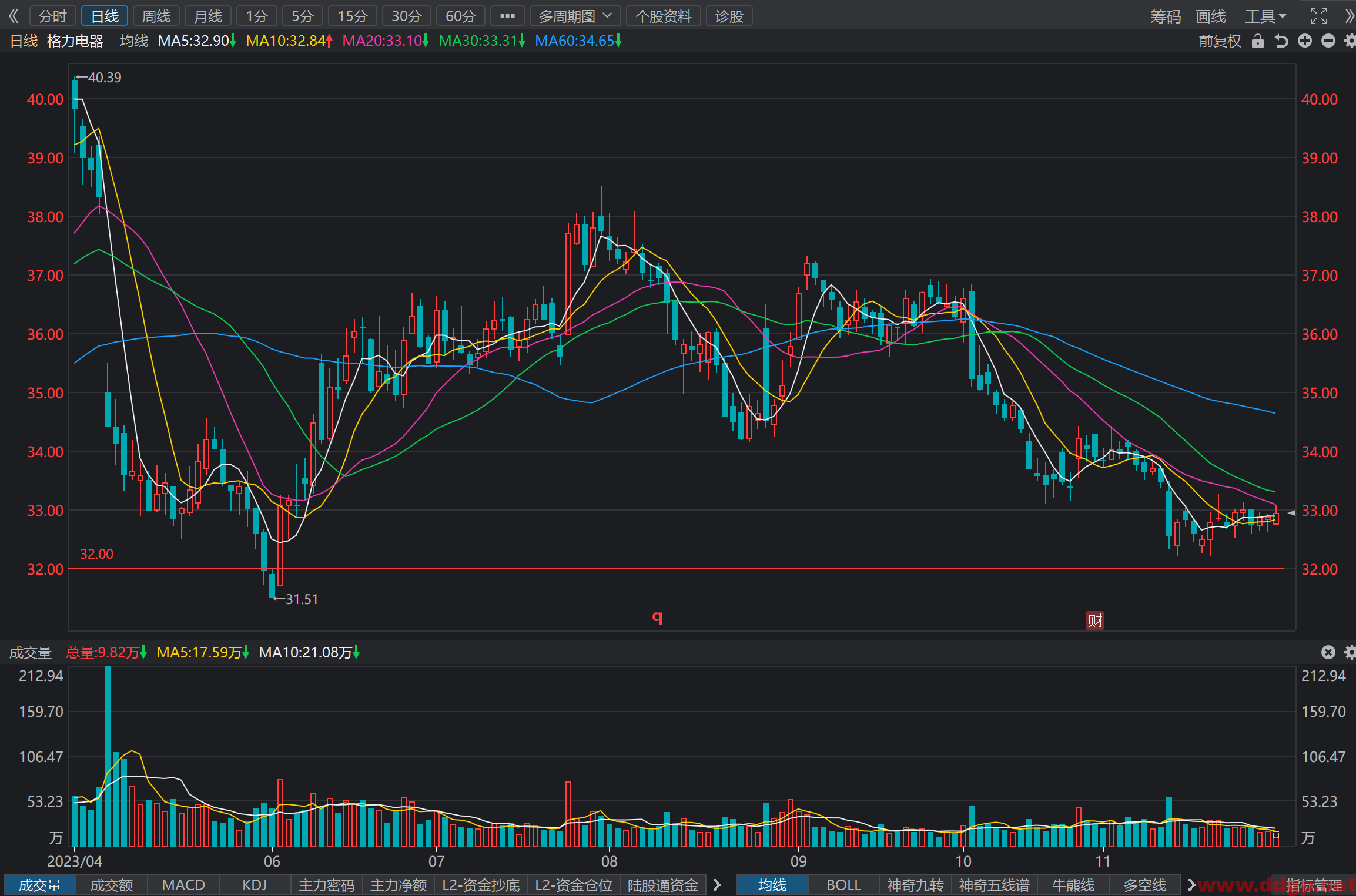The width and height of the screenshot is (1356, 896).
Task: Go back with the double left chevron
Action: [14, 16]
